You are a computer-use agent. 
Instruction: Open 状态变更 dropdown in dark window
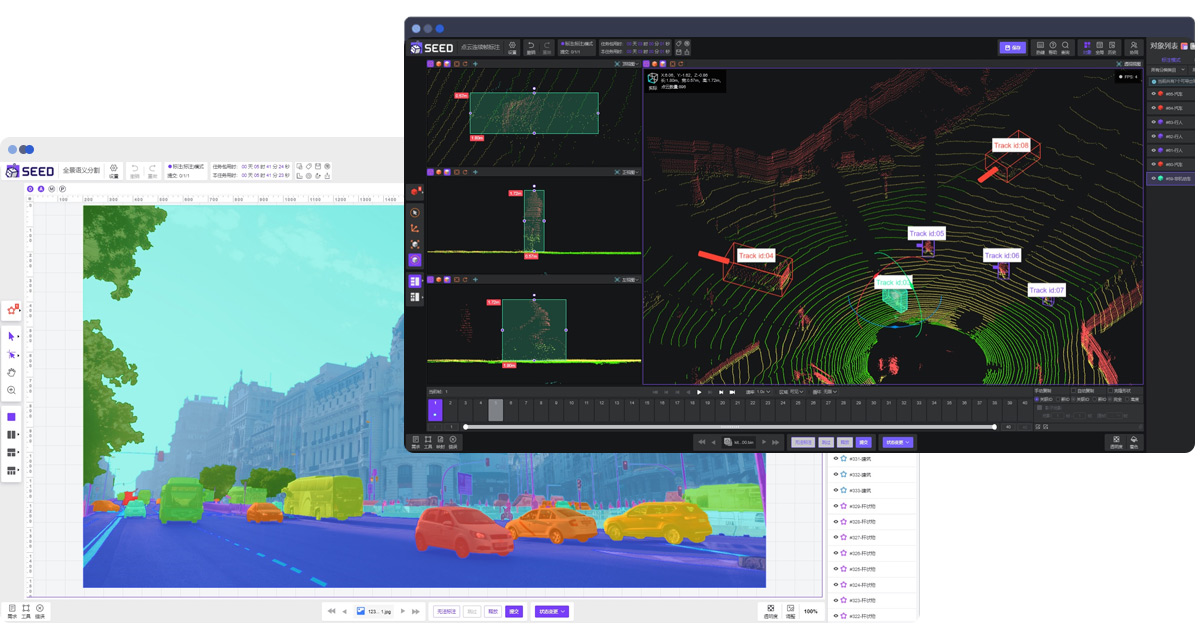(x=897, y=442)
